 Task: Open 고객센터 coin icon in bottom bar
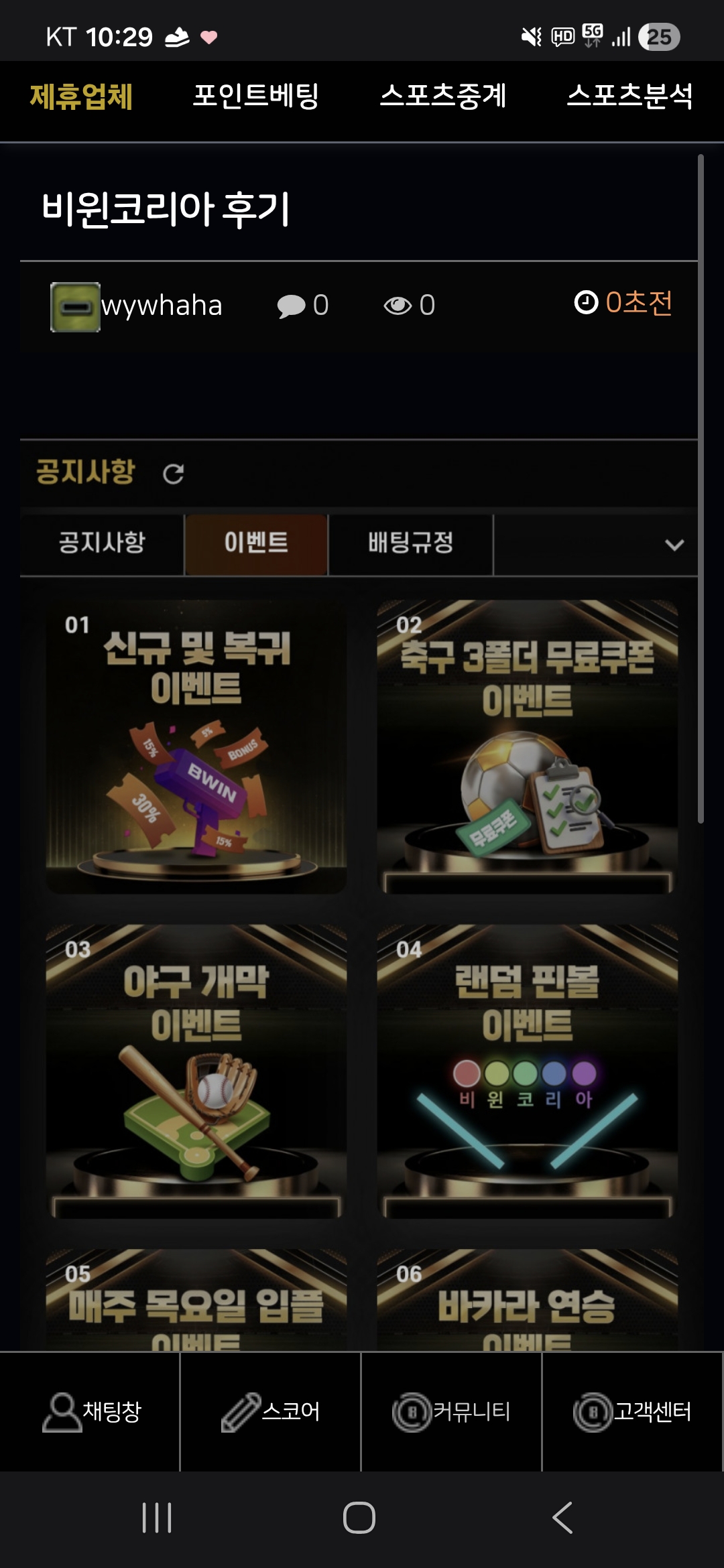[593, 1412]
